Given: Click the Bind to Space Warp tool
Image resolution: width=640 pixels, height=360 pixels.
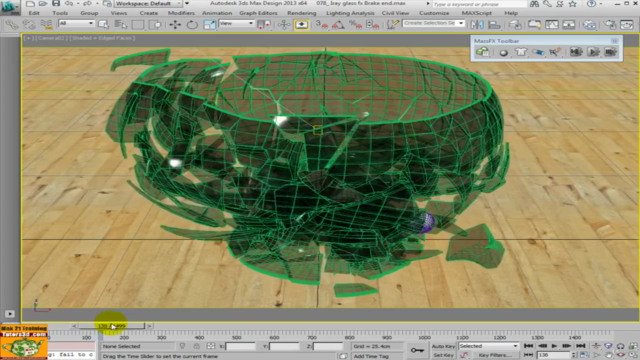Looking at the screenshot, I should [46, 24].
